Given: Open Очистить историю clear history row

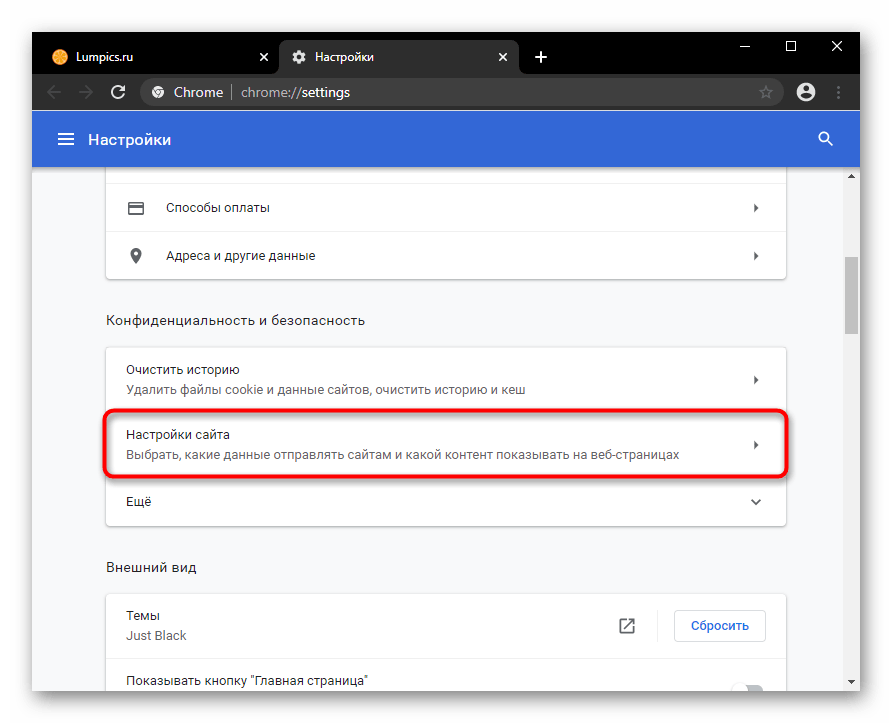Looking at the screenshot, I should (x=445, y=380).
